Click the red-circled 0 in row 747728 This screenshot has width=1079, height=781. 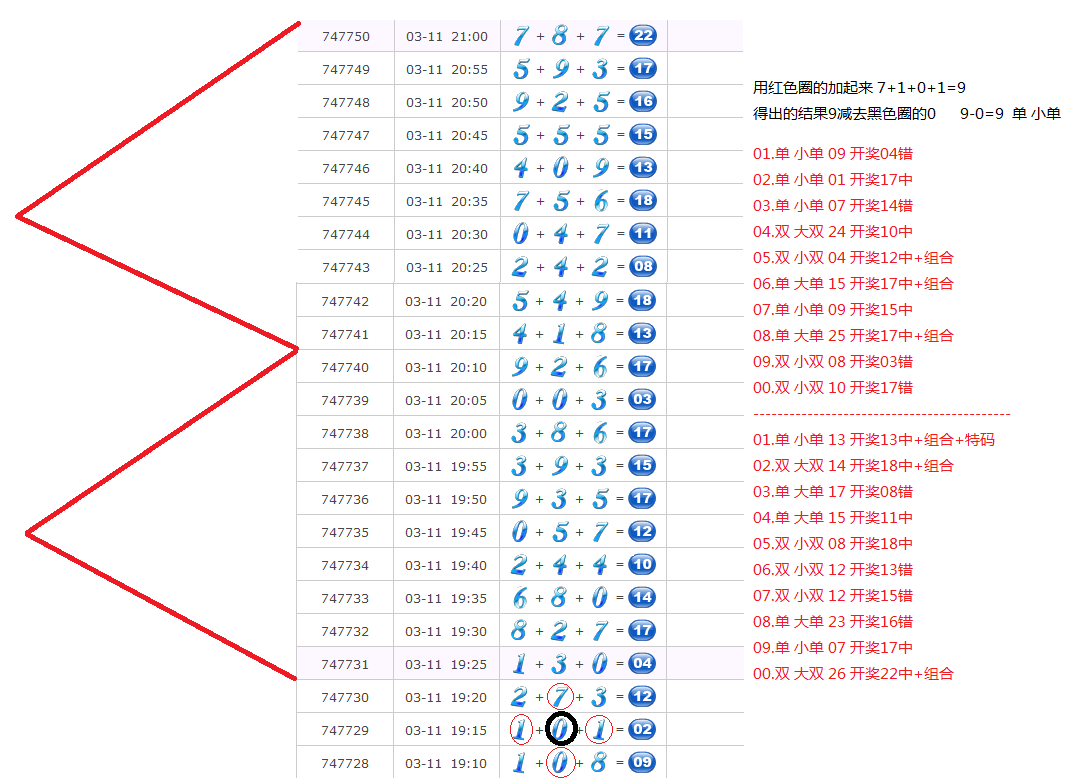561,763
